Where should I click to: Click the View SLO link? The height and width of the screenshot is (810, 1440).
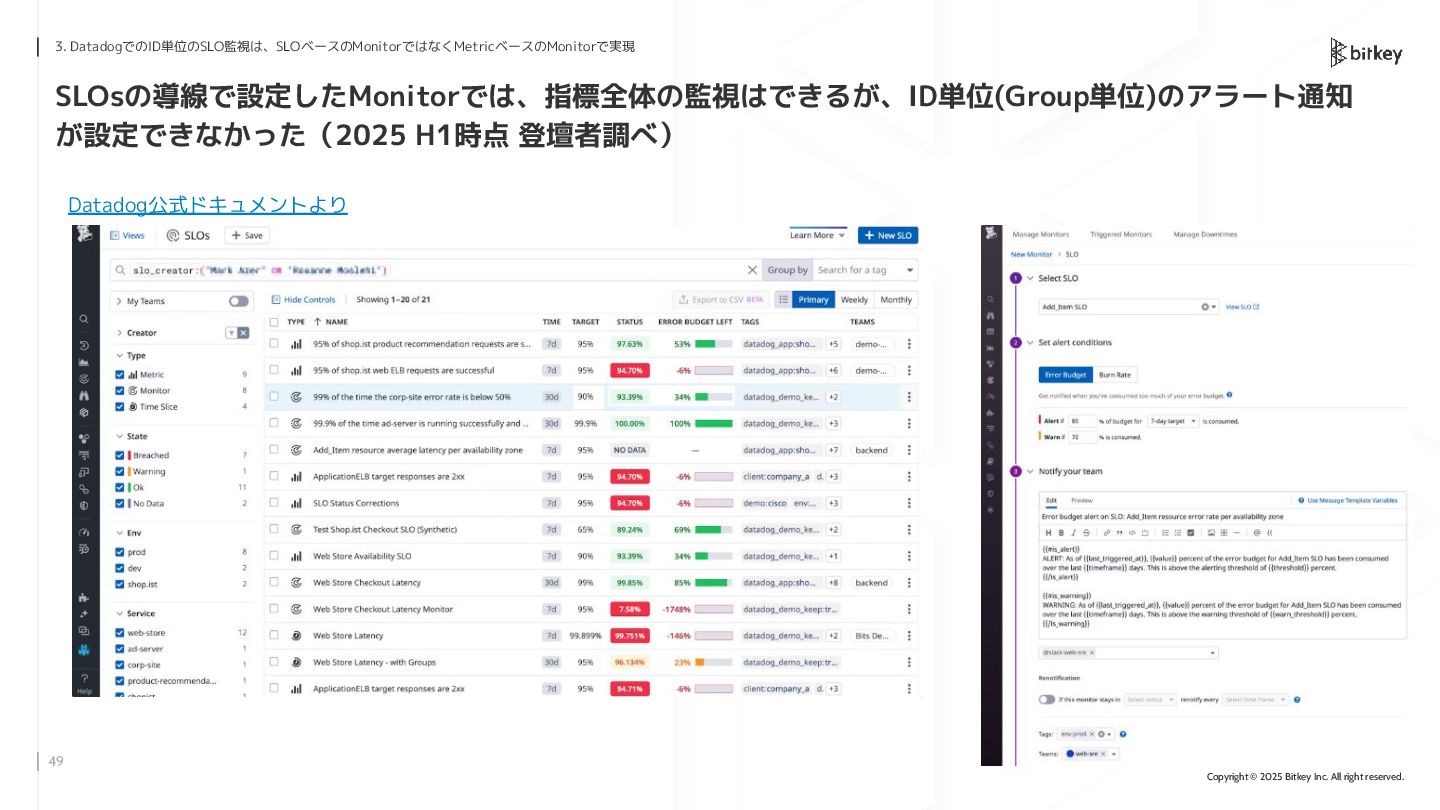tap(1242, 307)
